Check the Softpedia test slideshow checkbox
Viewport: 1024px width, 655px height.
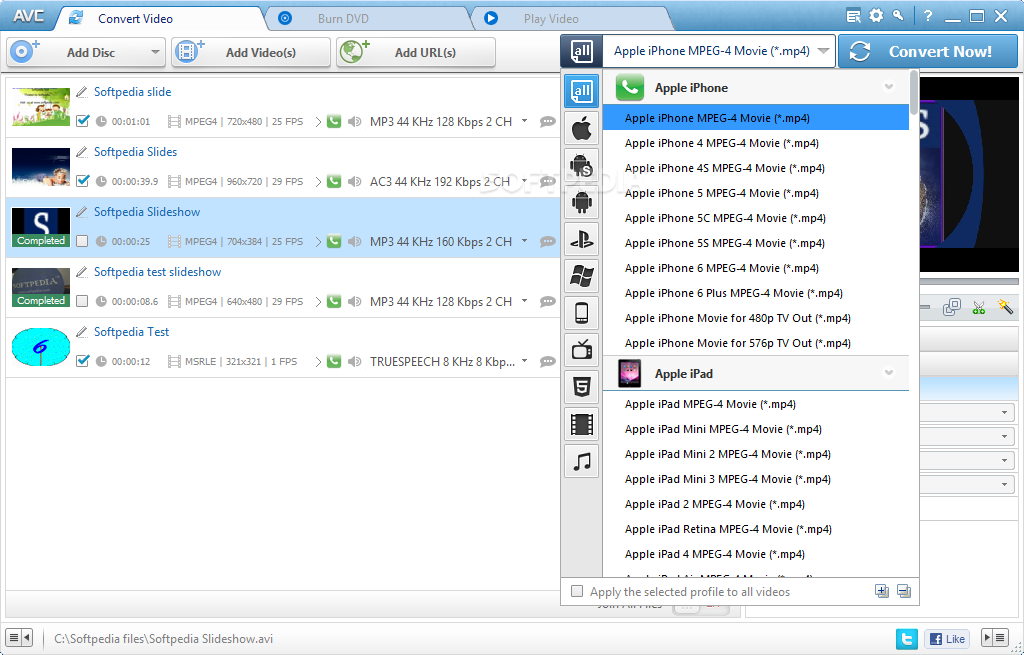[82, 301]
